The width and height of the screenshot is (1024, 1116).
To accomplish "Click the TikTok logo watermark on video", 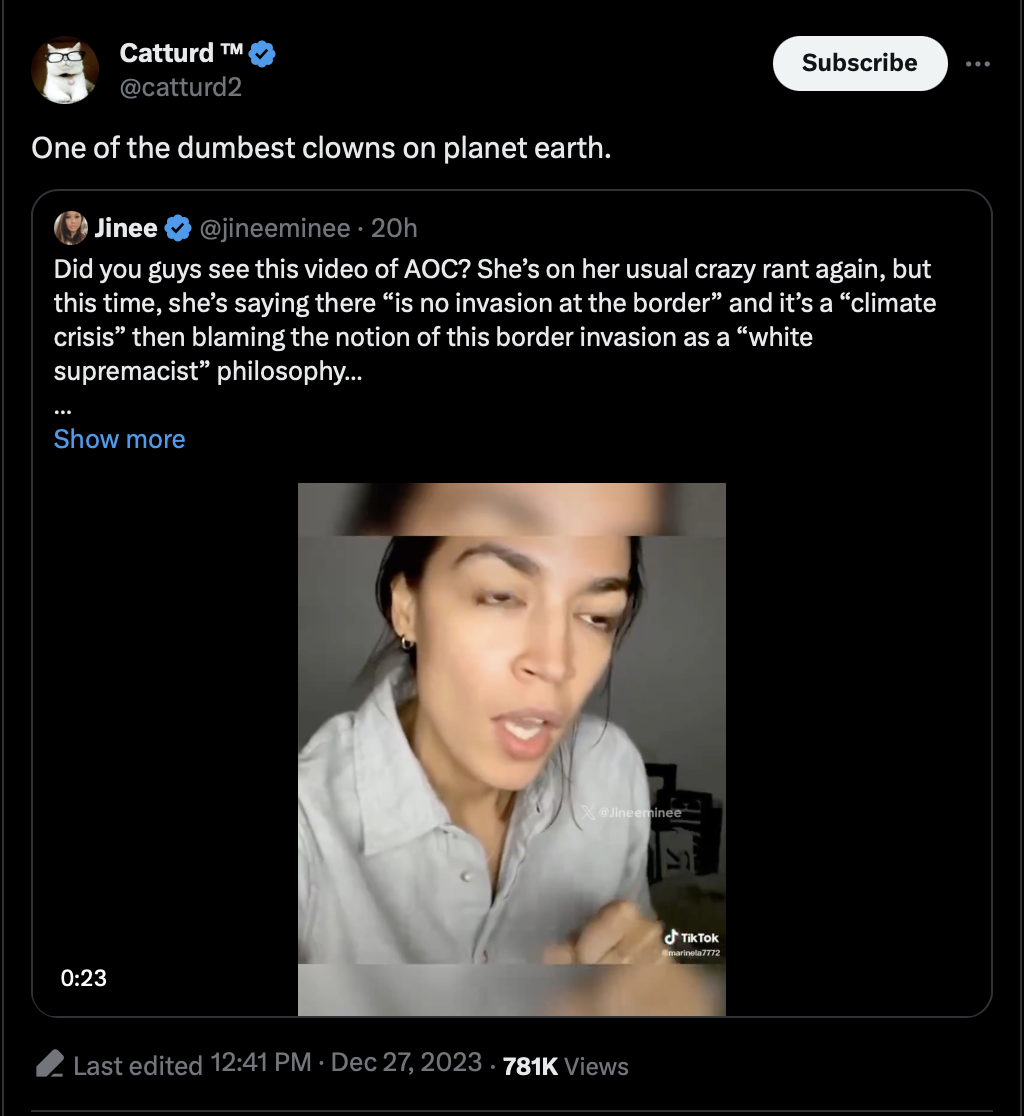I will pos(691,938).
